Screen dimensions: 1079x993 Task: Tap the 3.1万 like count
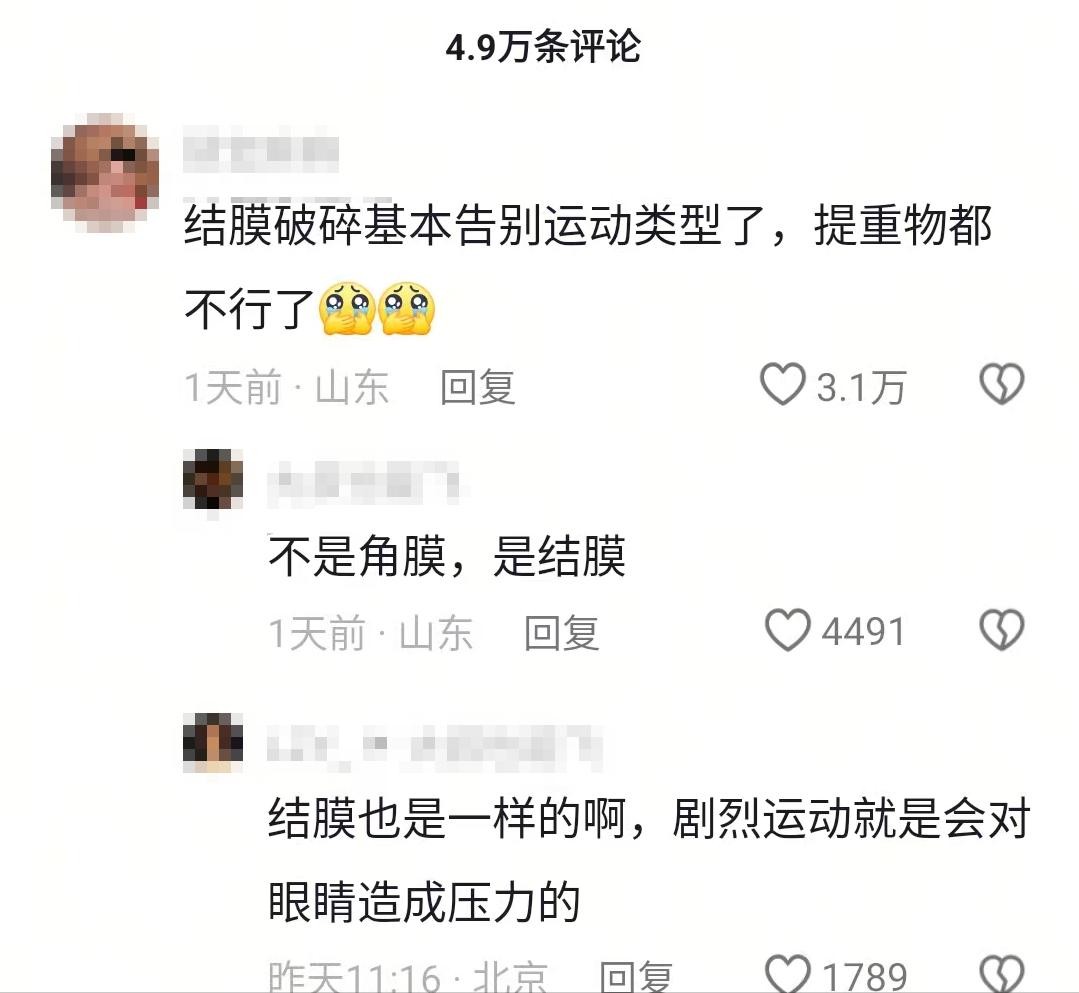coord(861,387)
